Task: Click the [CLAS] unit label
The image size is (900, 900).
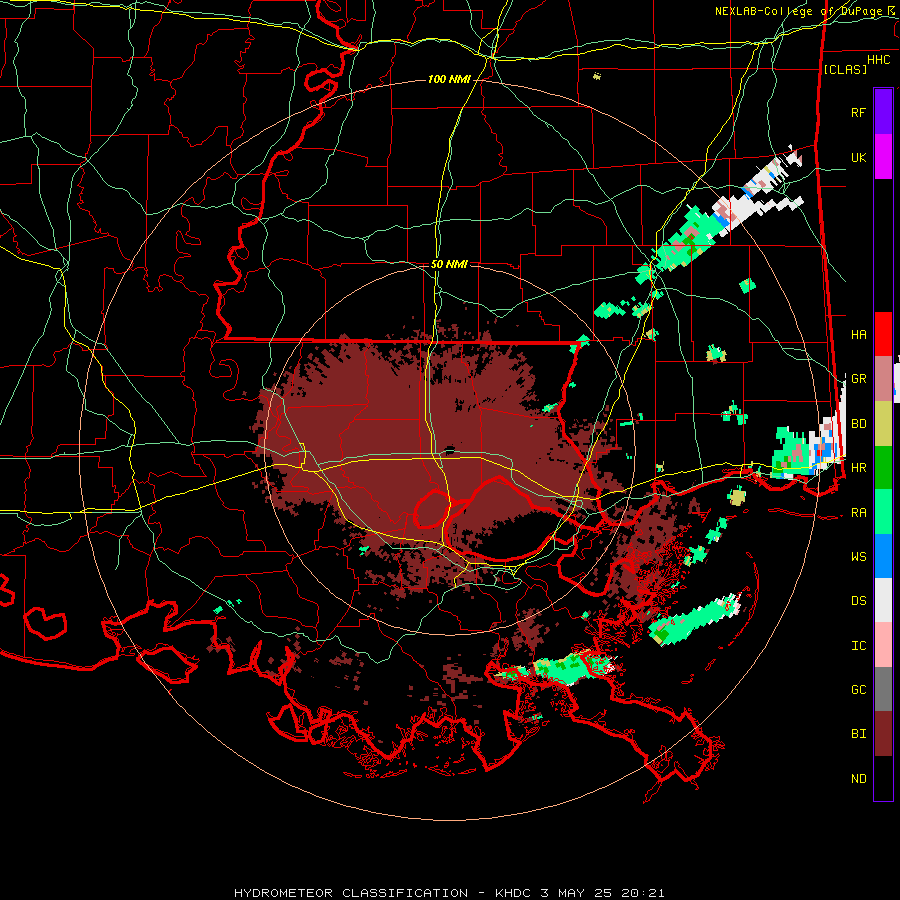Action: click(845, 69)
